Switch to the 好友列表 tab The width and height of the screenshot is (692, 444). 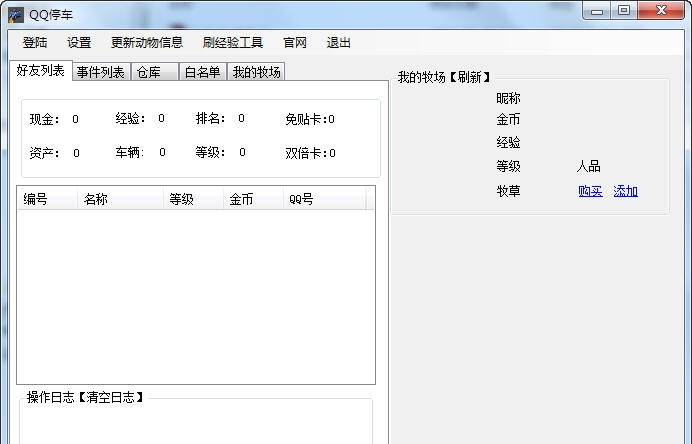41,71
